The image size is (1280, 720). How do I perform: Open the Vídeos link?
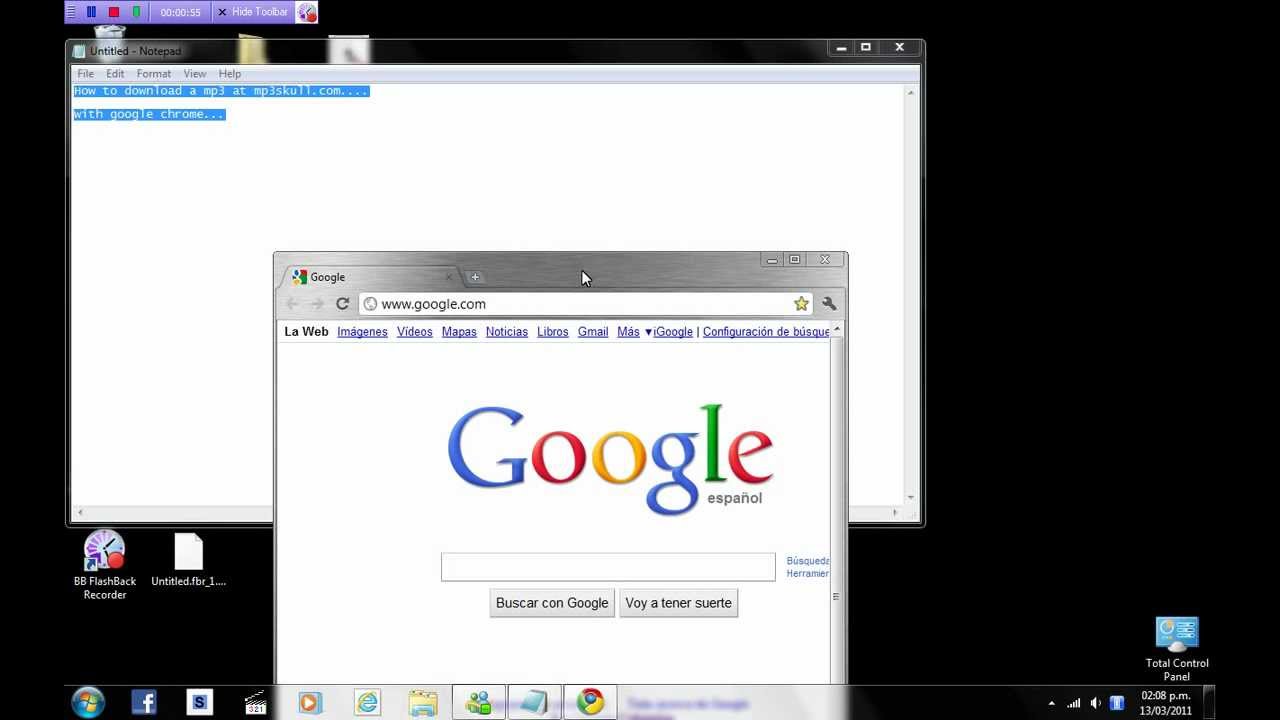click(x=414, y=332)
